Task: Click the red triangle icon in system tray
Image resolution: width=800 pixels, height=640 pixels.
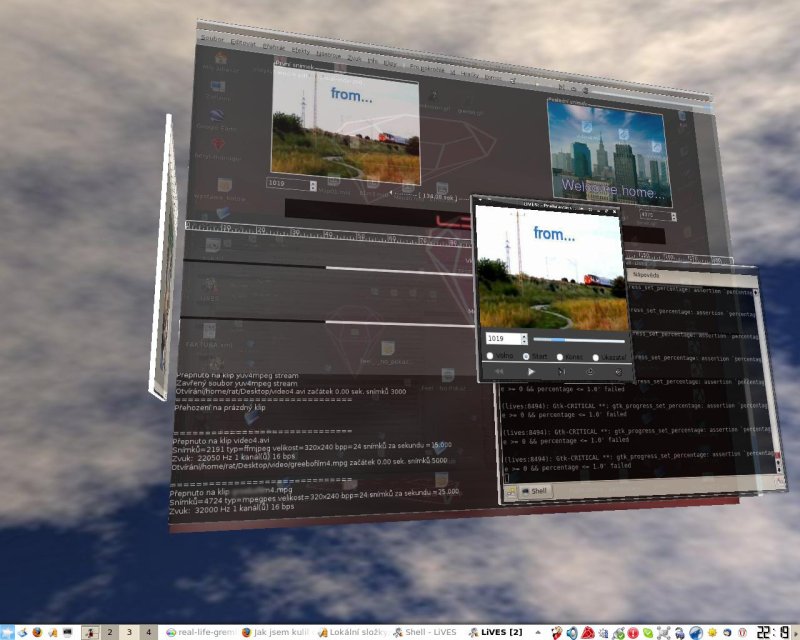Action: point(588,633)
